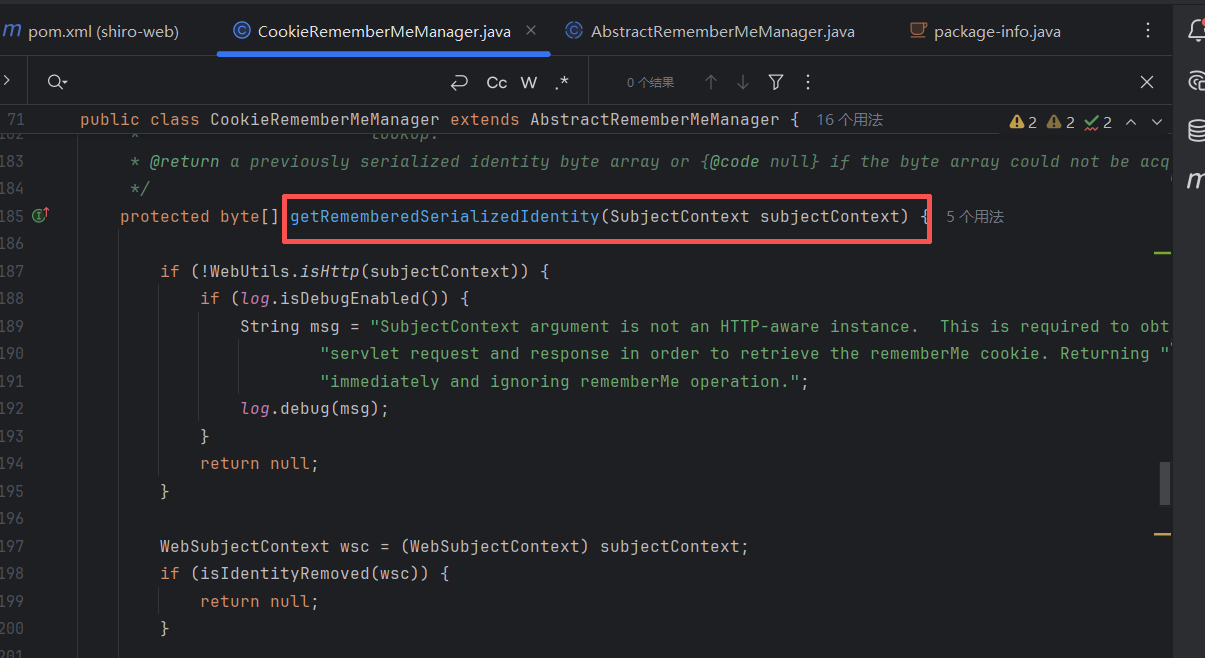Click the AI assistant spiral icon

coord(1195,82)
